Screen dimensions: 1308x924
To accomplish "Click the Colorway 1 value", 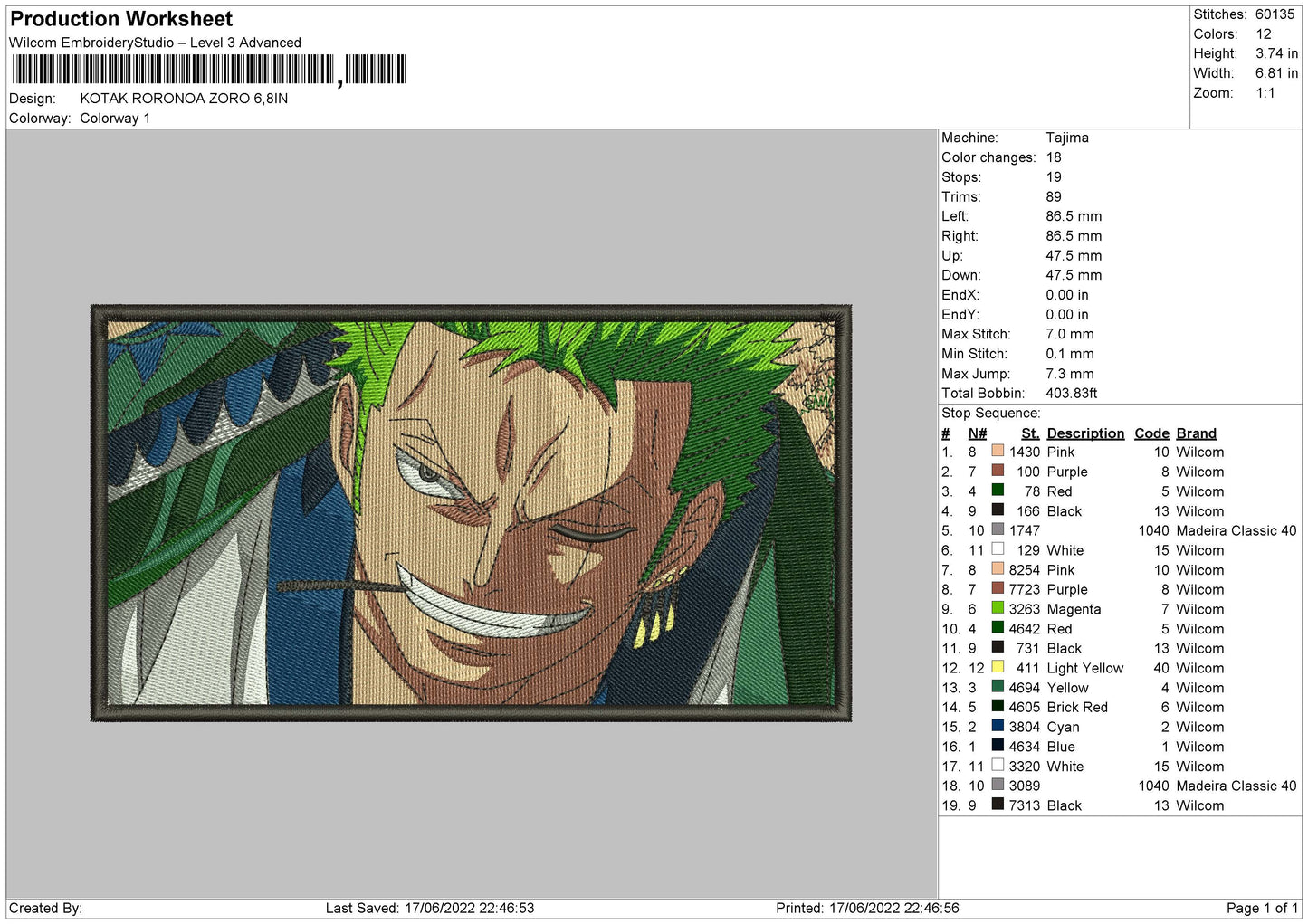I will 115,119.
